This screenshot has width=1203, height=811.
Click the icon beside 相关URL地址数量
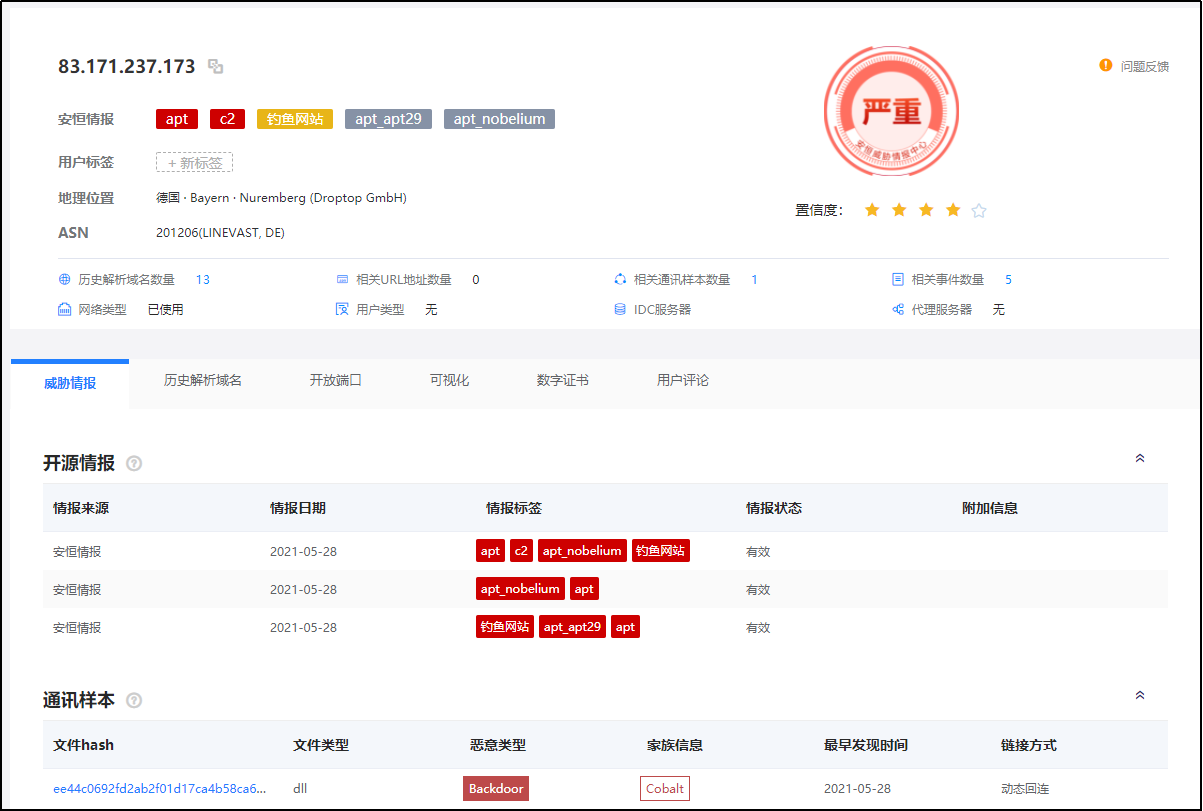(342, 280)
